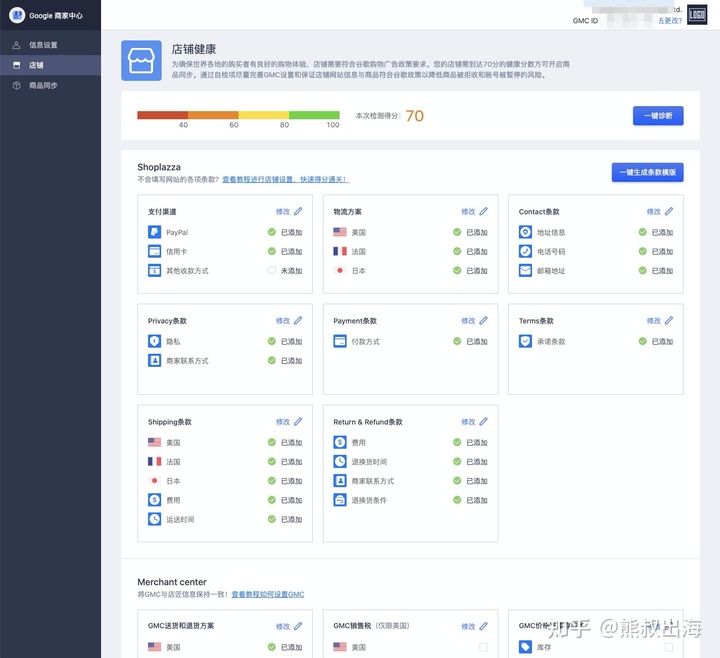Select 店铺 sidebar item

click(51, 65)
